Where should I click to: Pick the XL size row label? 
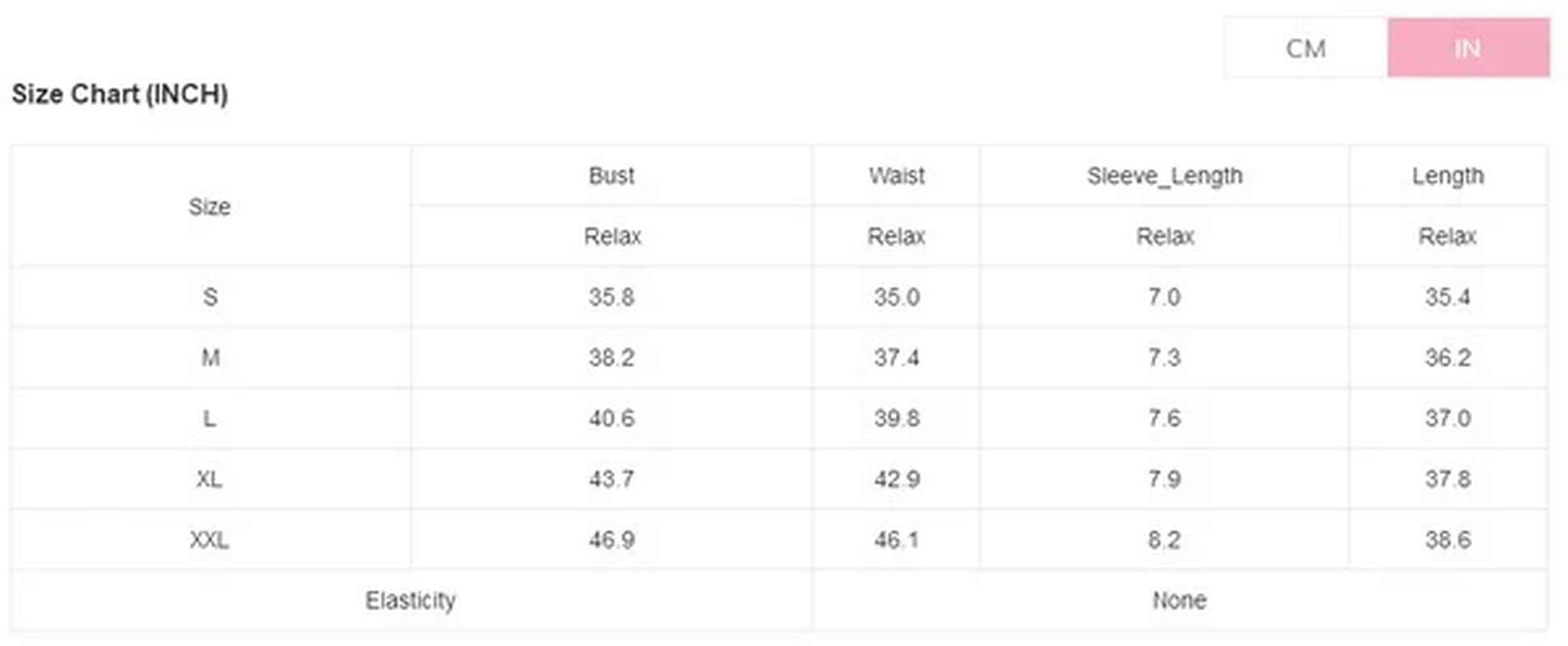pyautogui.click(x=209, y=479)
